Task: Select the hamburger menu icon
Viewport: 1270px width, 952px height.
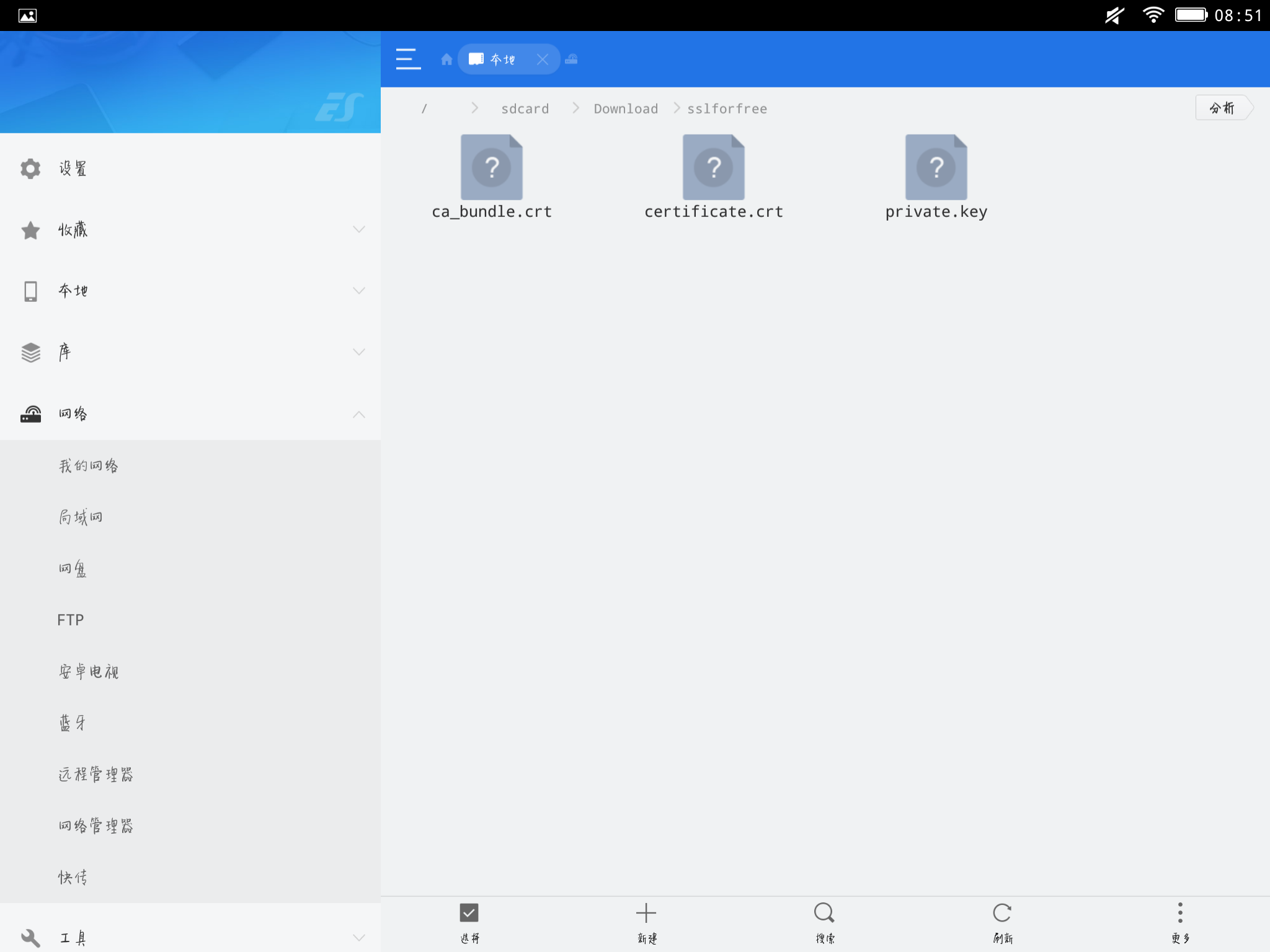Action: point(409,59)
